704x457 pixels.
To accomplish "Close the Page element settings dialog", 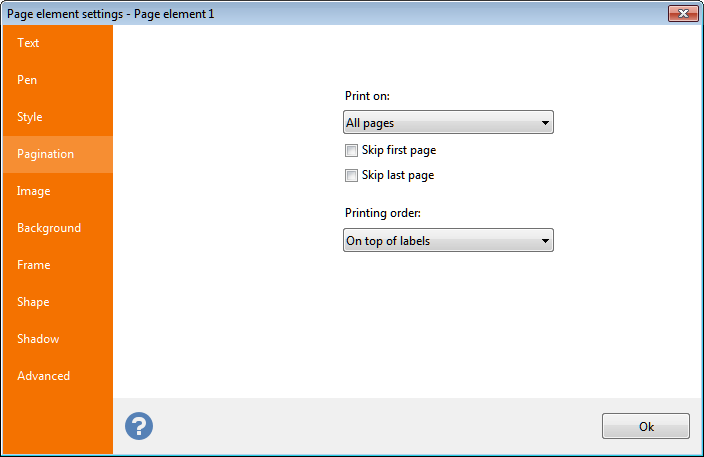I will (681, 13).
